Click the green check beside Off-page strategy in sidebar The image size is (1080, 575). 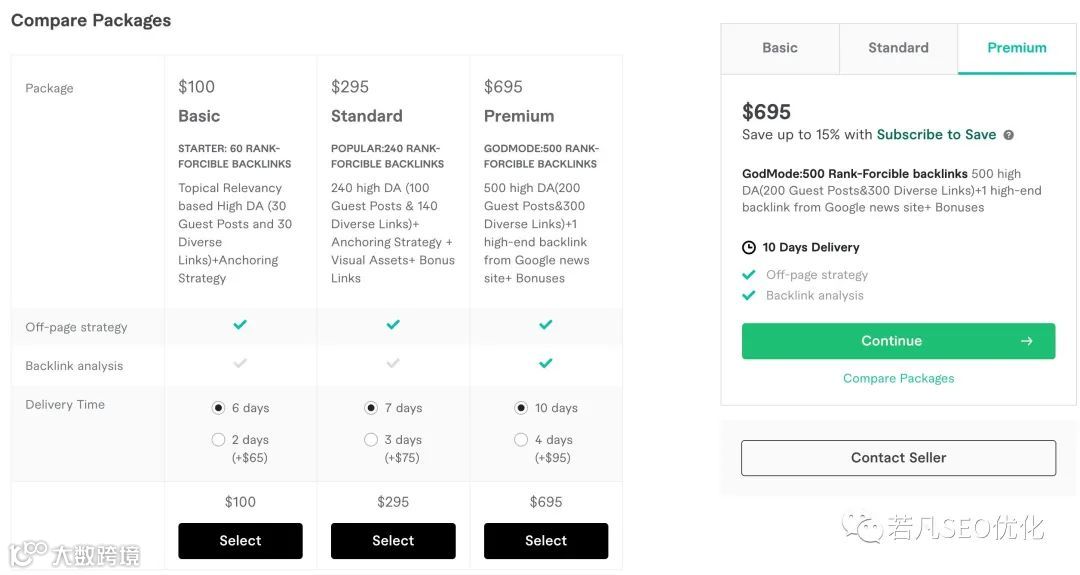[x=749, y=274]
